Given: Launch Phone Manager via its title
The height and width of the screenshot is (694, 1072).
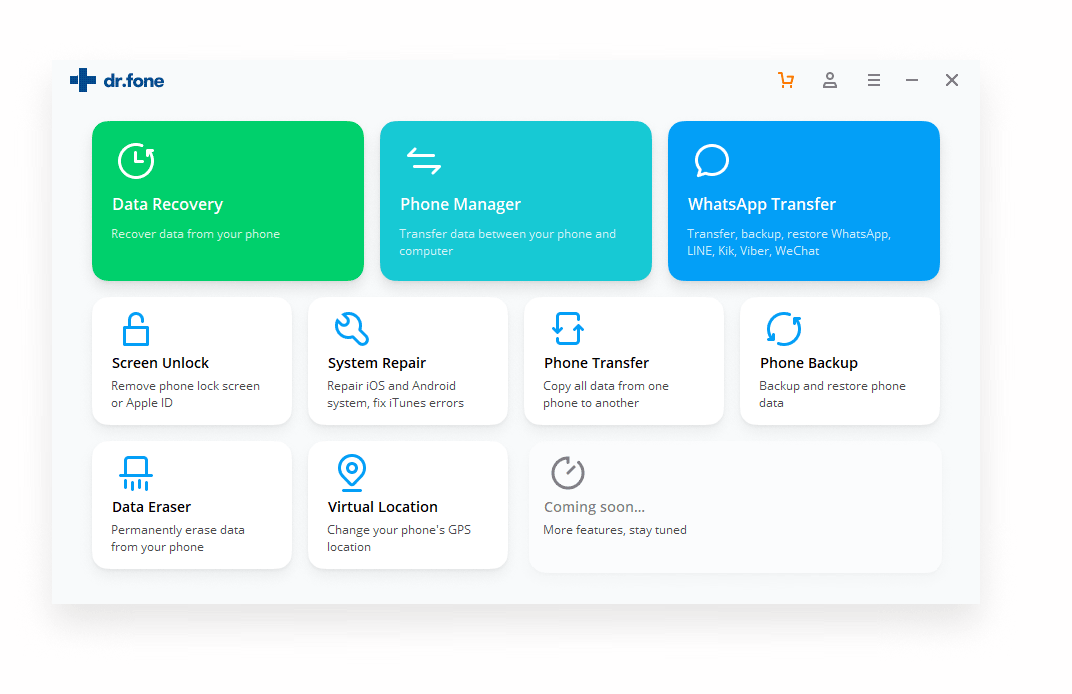Looking at the screenshot, I should [x=460, y=204].
